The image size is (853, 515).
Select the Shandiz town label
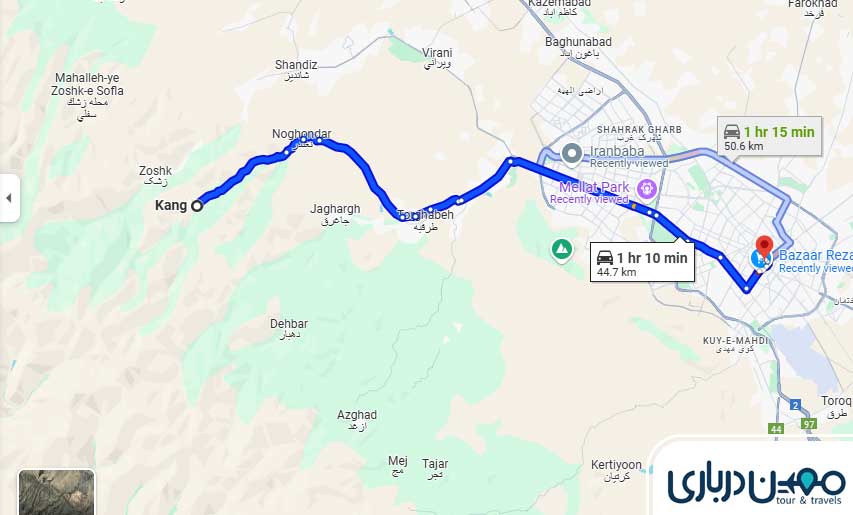click(x=296, y=65)
